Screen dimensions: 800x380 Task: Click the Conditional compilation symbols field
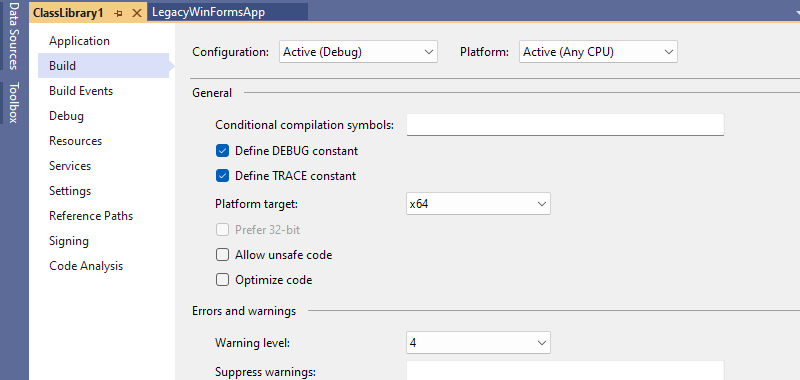pyautogui.click(x=565, y=125)
